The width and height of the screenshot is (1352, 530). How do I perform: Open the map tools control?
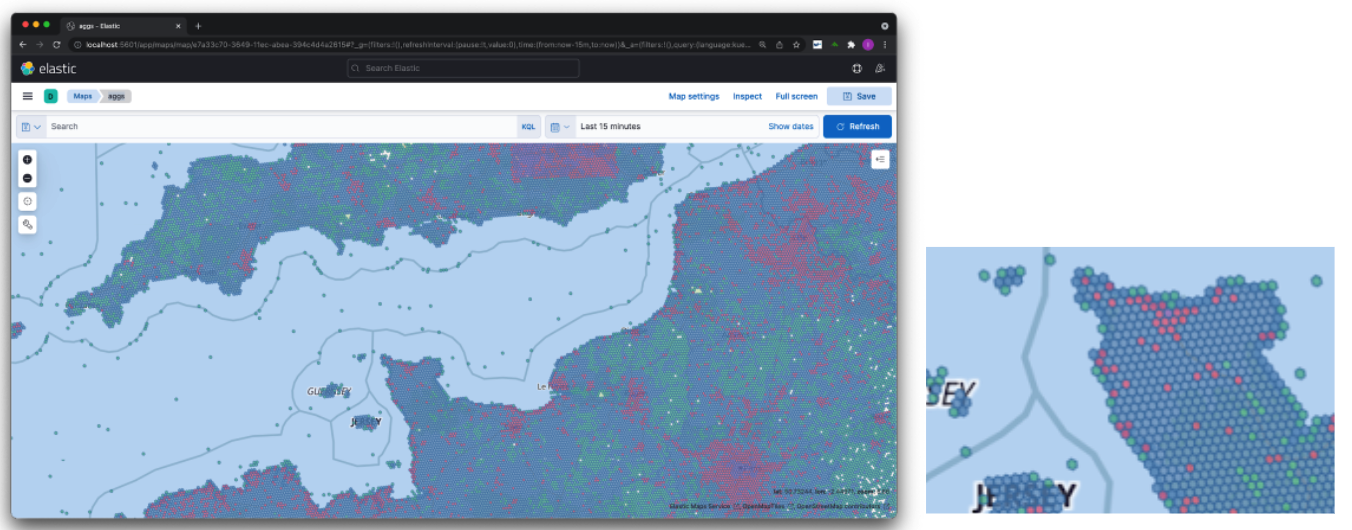(x=27, y=224)
